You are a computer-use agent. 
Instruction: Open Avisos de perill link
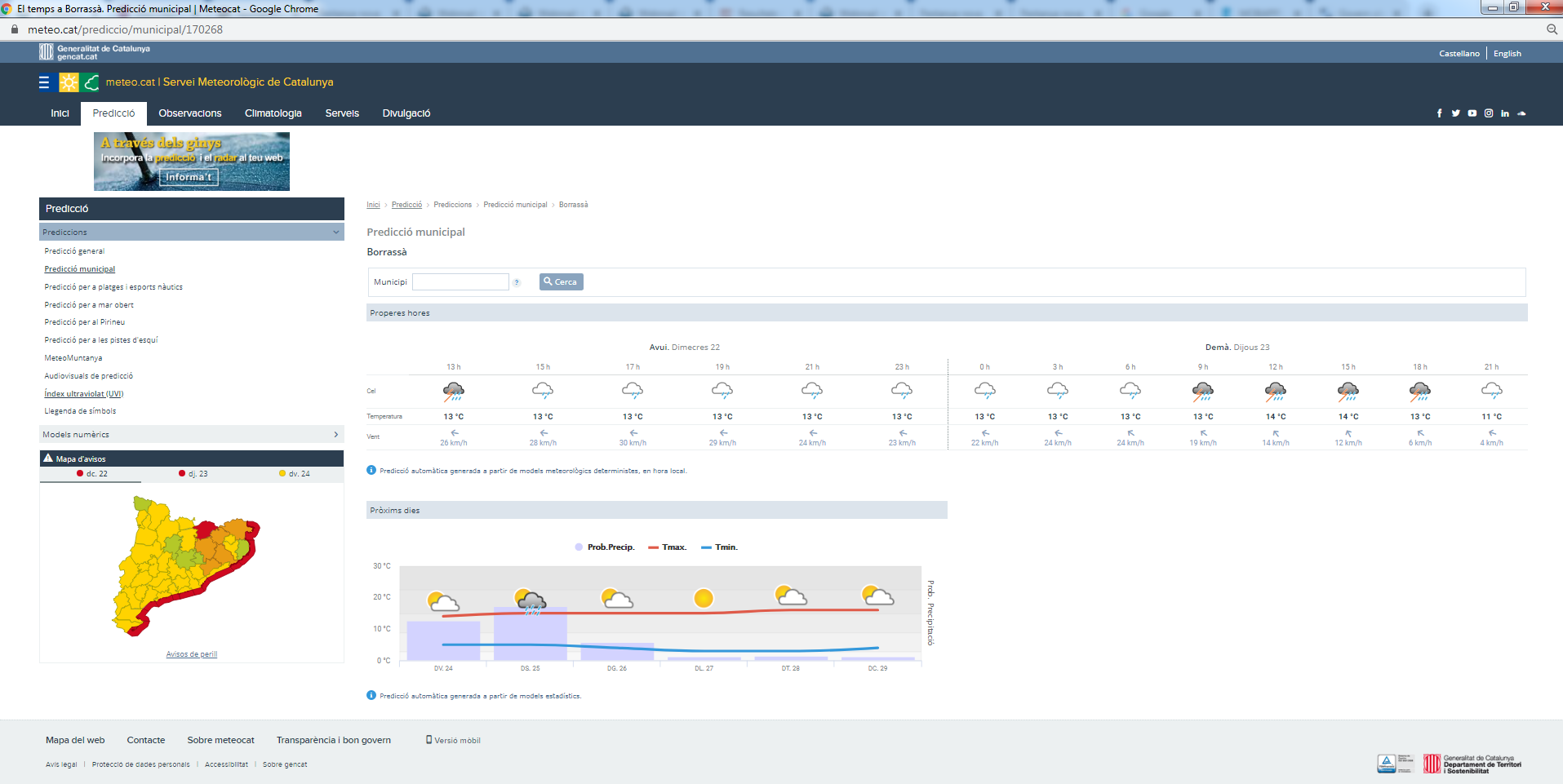point(192,654)
